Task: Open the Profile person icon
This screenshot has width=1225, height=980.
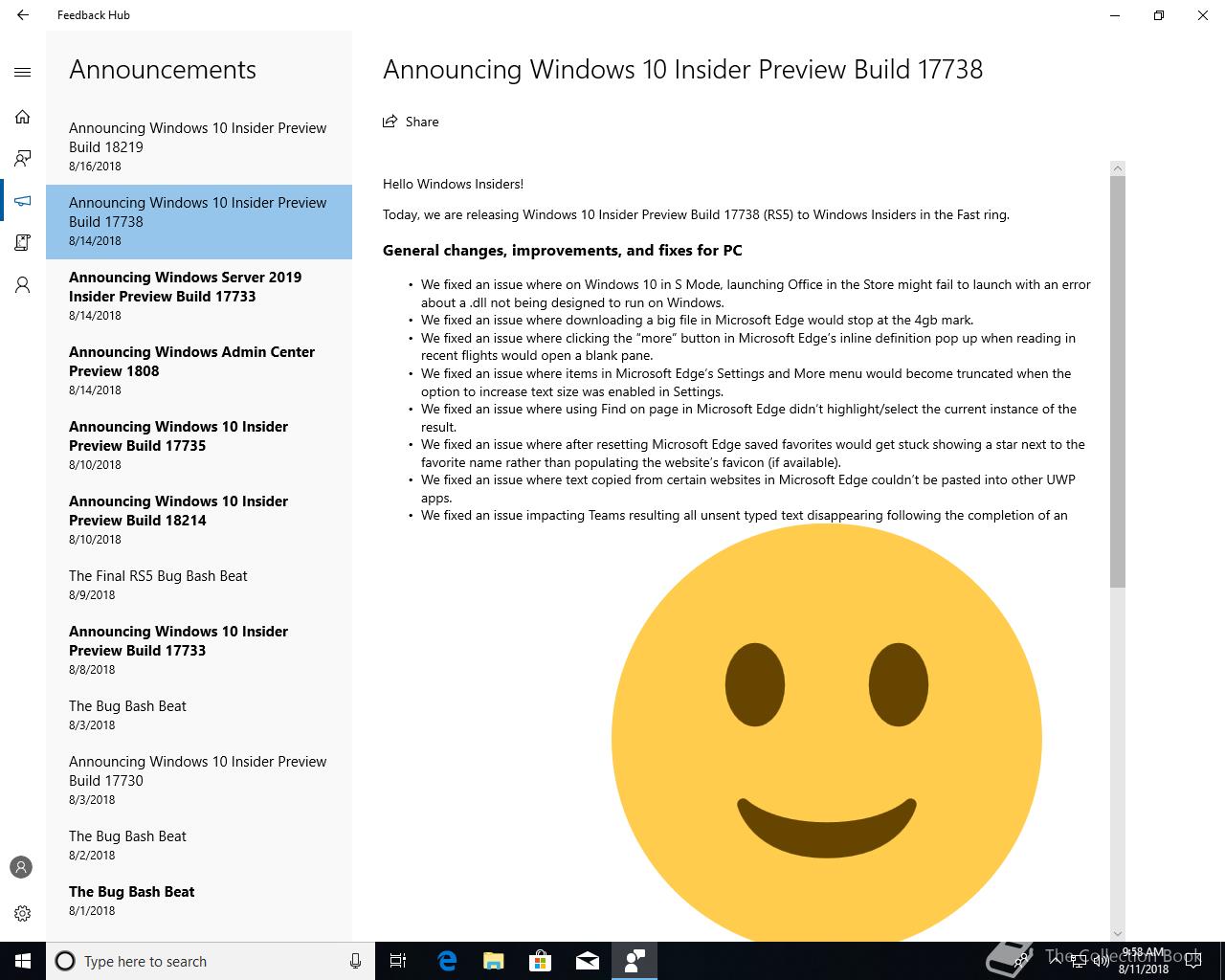Action: tap(23, 285)
